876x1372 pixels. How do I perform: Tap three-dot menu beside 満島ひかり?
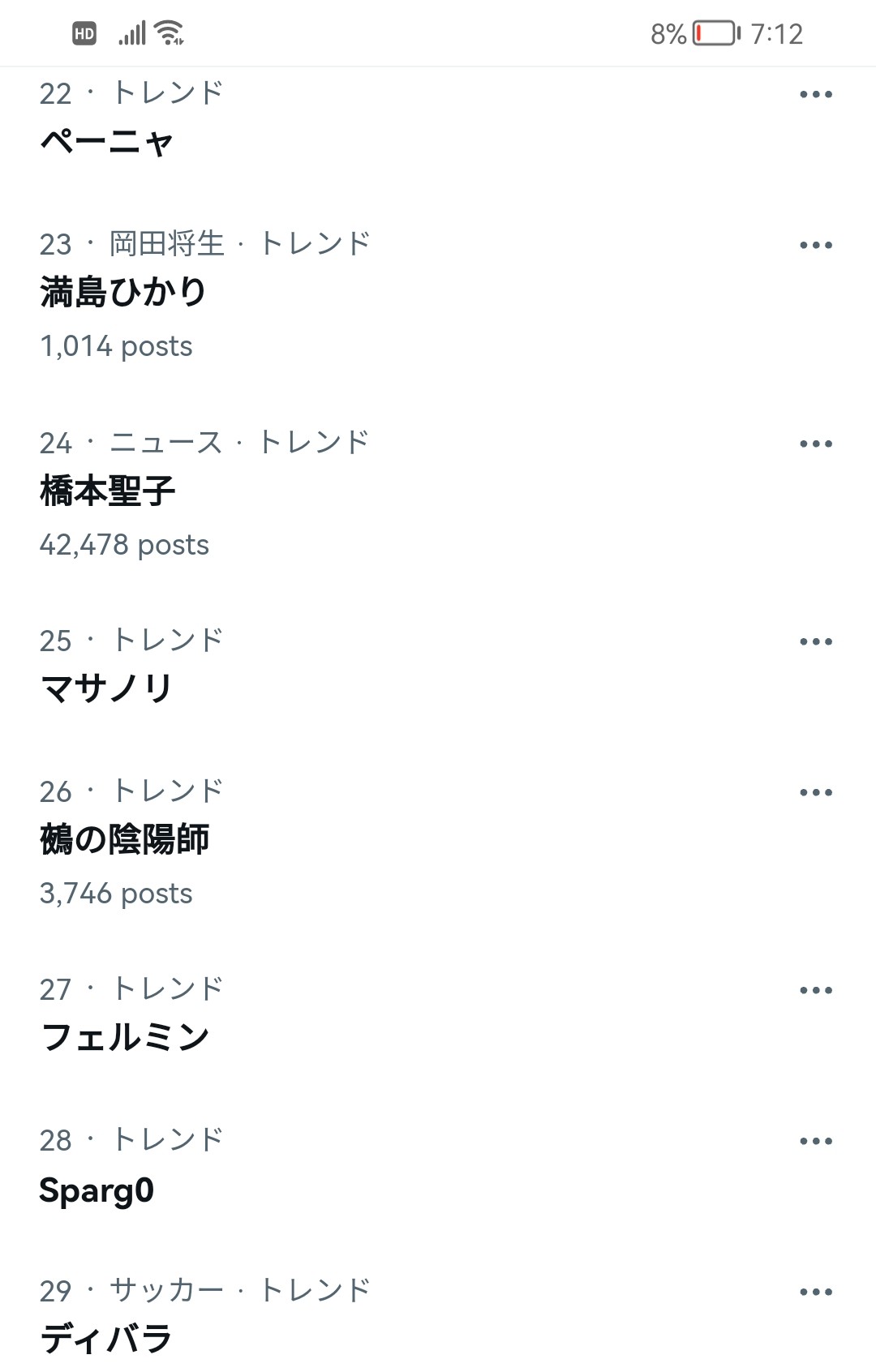coord(815,246)
